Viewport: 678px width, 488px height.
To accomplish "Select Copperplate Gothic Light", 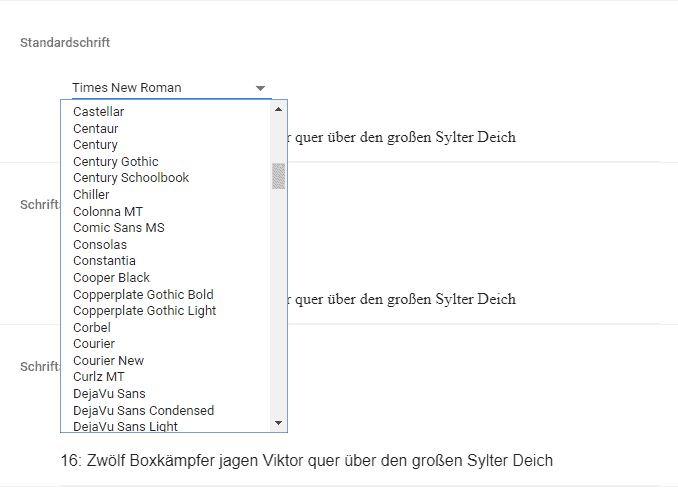I will 166,311.
